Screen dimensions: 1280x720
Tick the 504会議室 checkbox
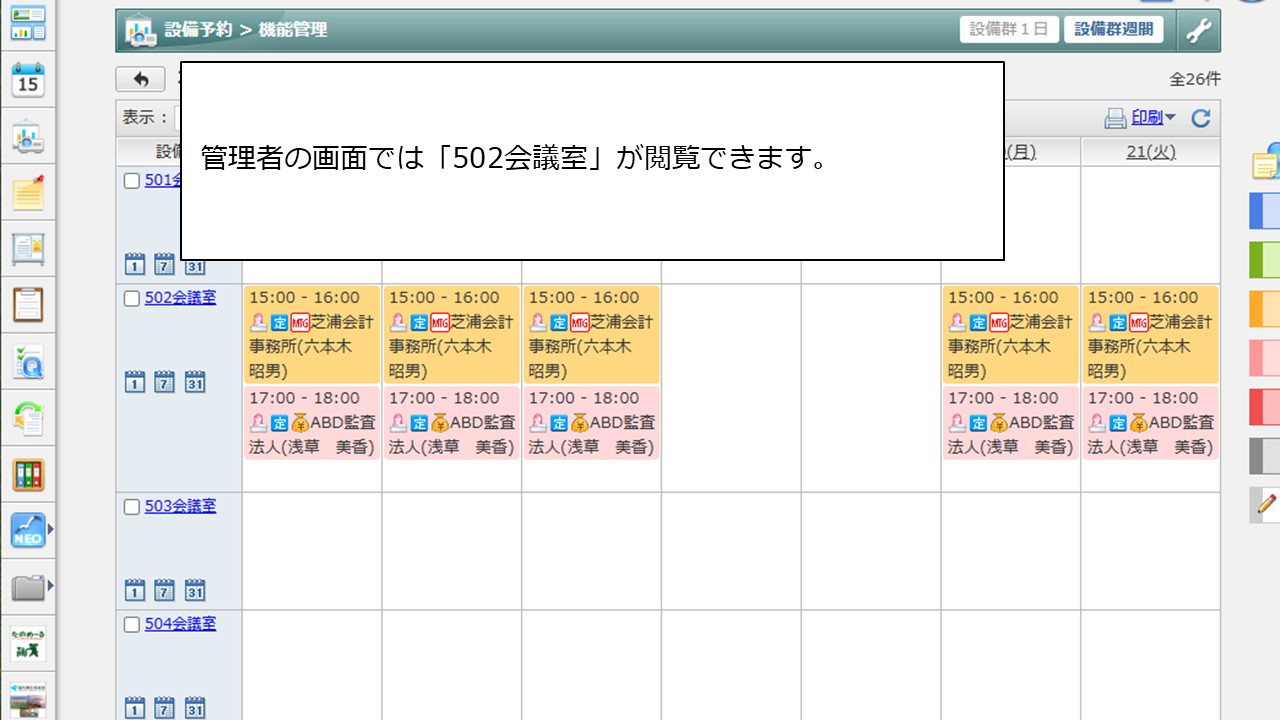coord(132,625)
